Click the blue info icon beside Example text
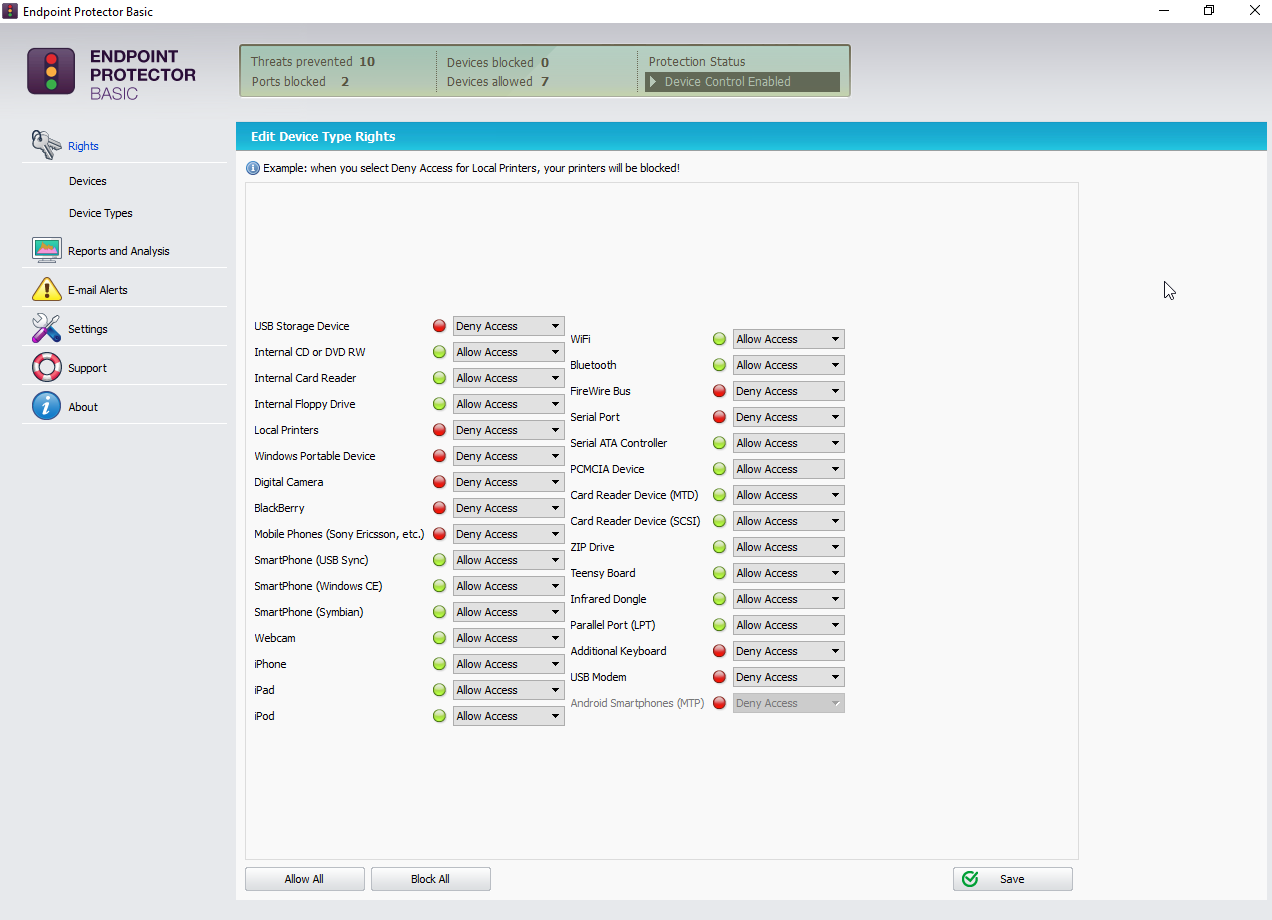Screen dimensions: 1272x920 (253, 168)
